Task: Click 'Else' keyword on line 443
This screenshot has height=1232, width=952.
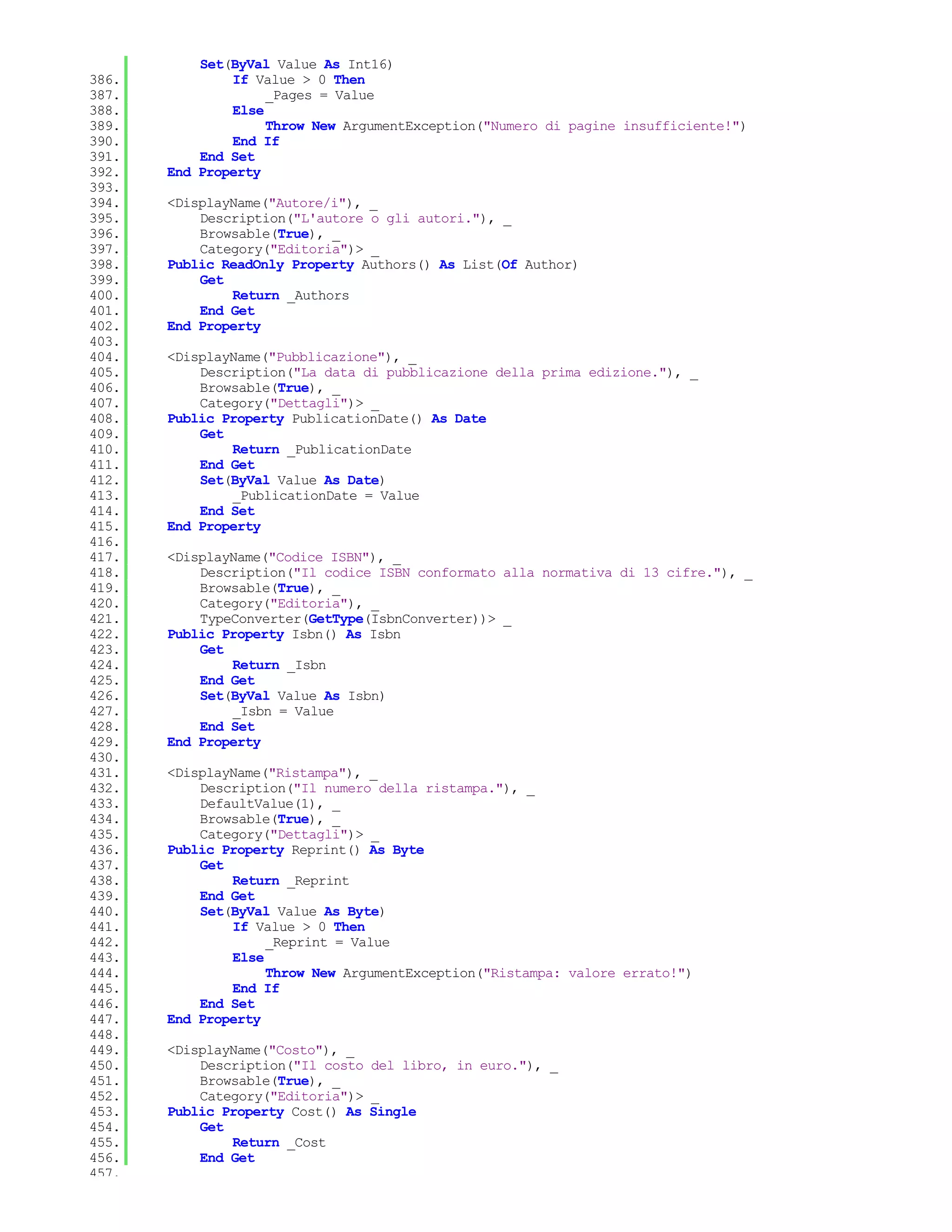Action: coord(248,958)
